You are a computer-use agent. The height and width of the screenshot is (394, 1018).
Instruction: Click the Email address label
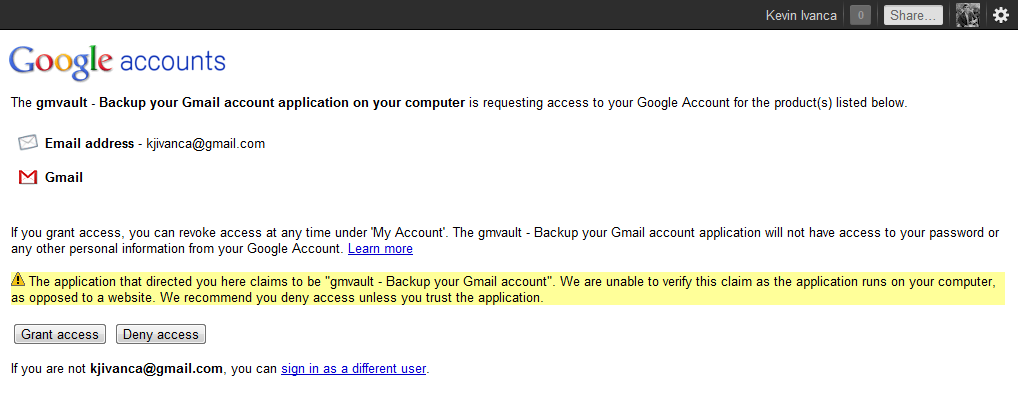90,143
